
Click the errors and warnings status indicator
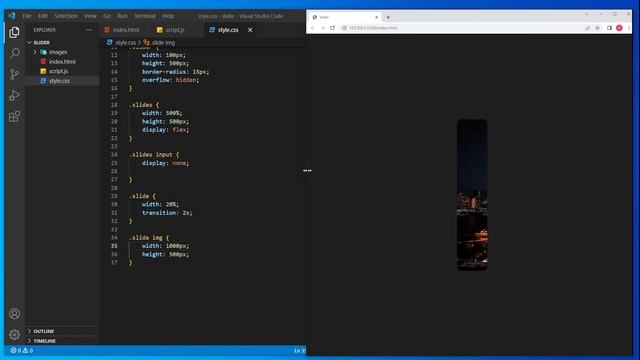point(22,350)
